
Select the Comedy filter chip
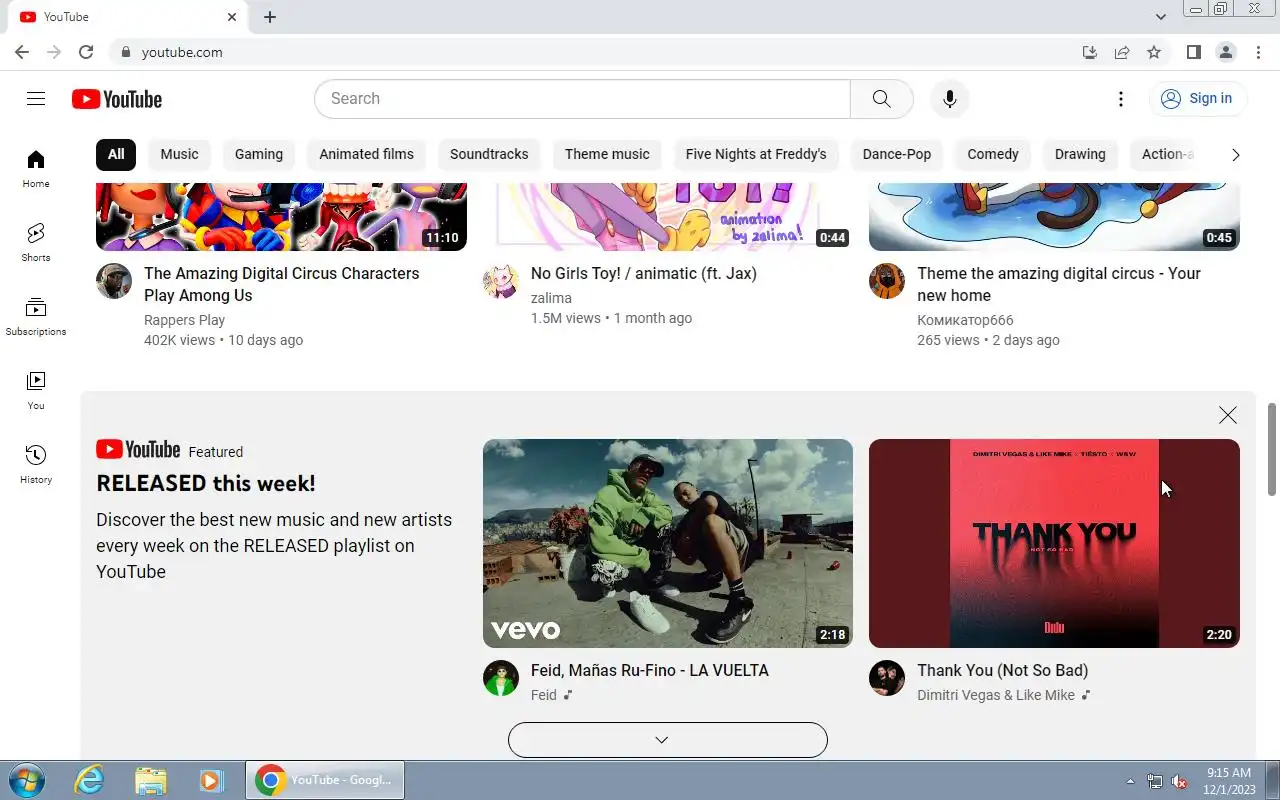tap(993, 154)
